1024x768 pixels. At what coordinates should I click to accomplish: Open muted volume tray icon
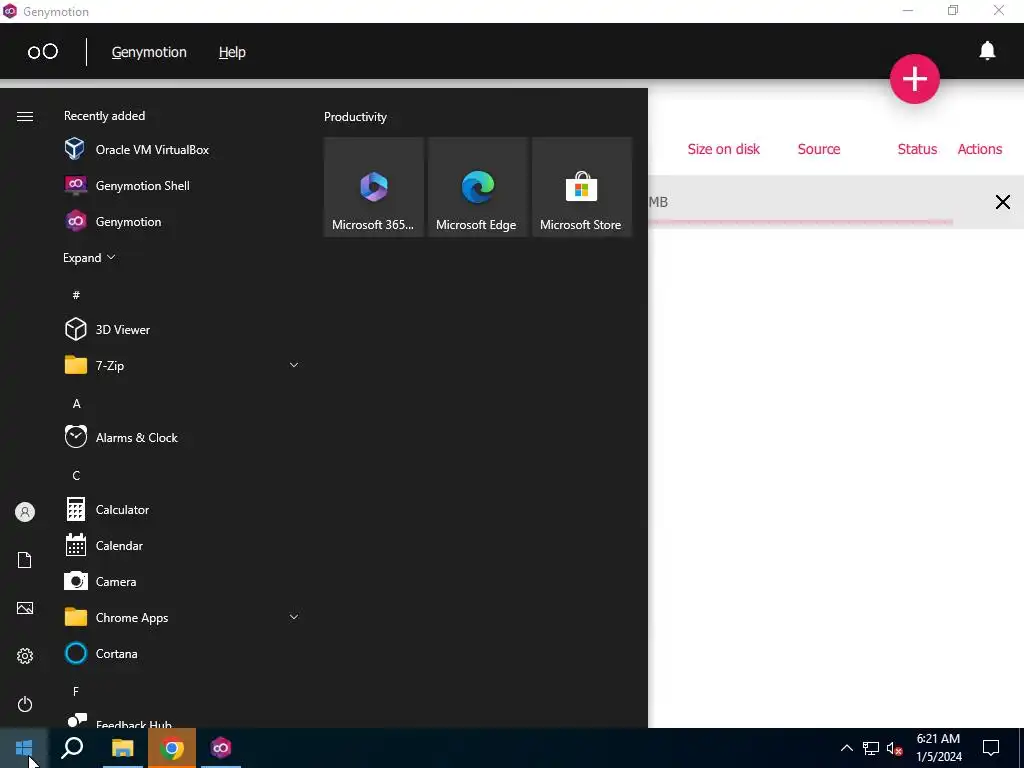895,748
